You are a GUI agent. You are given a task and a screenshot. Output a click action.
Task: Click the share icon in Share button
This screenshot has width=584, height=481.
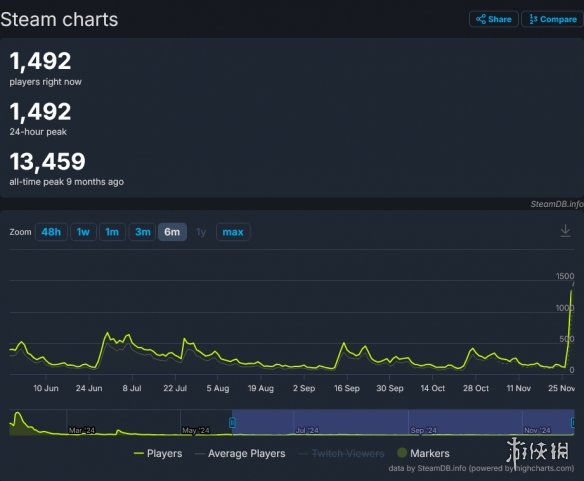[481, 19]
